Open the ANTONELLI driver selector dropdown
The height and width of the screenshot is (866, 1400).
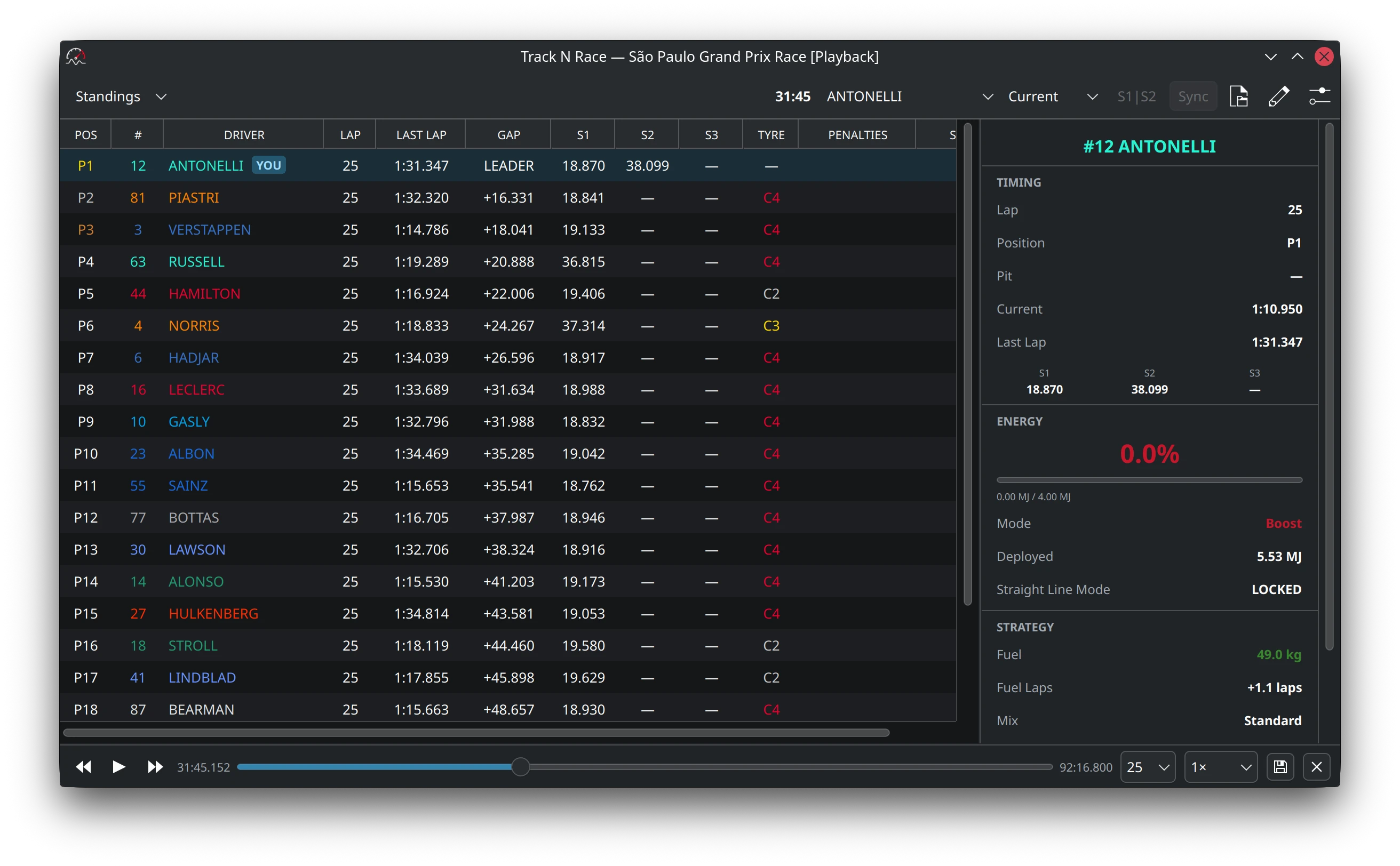point(909,96)
